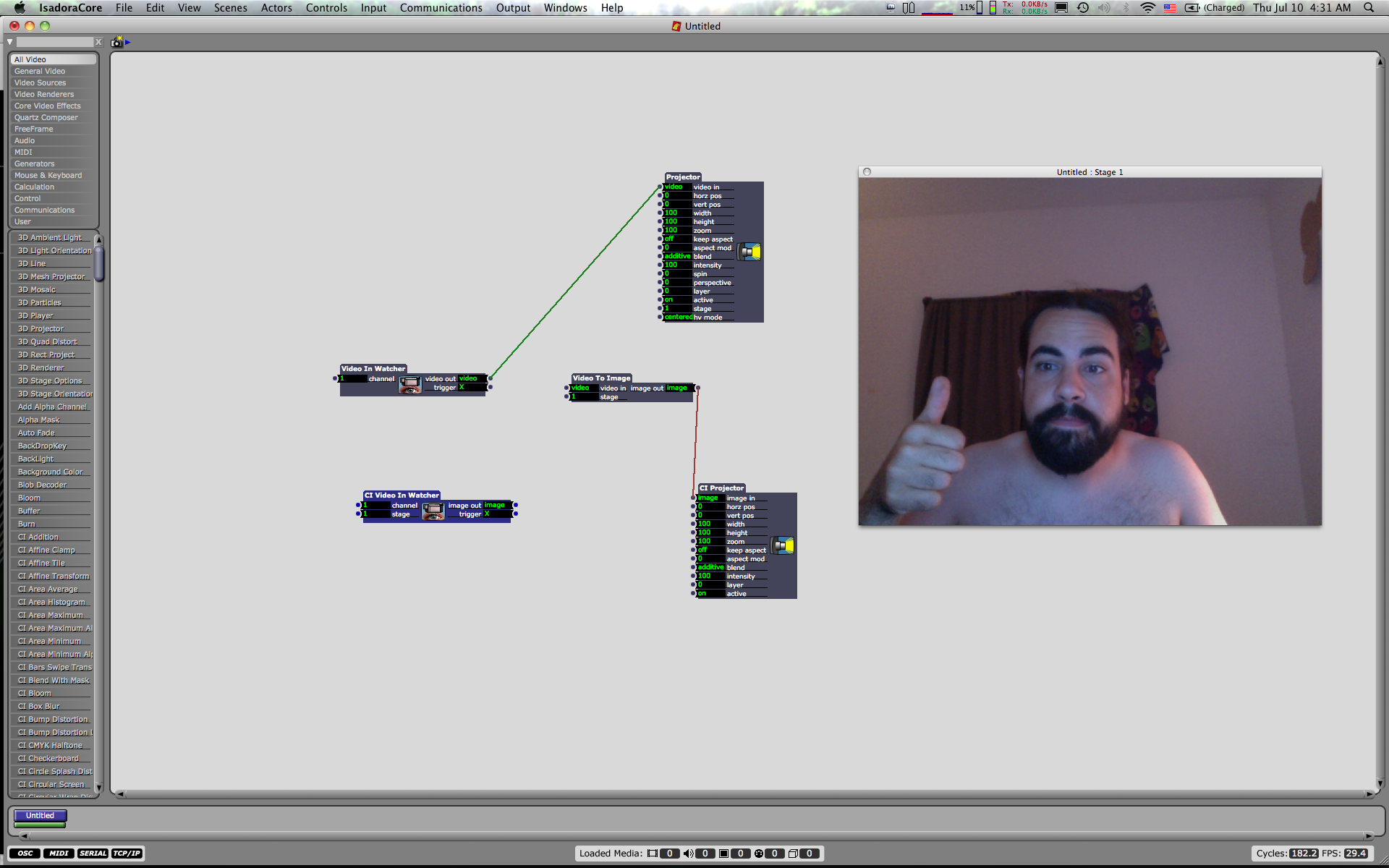Click Projector 'blend' additive value
Image resolution: width=1389 pixels, height=868 pixels.
point(677,256)
